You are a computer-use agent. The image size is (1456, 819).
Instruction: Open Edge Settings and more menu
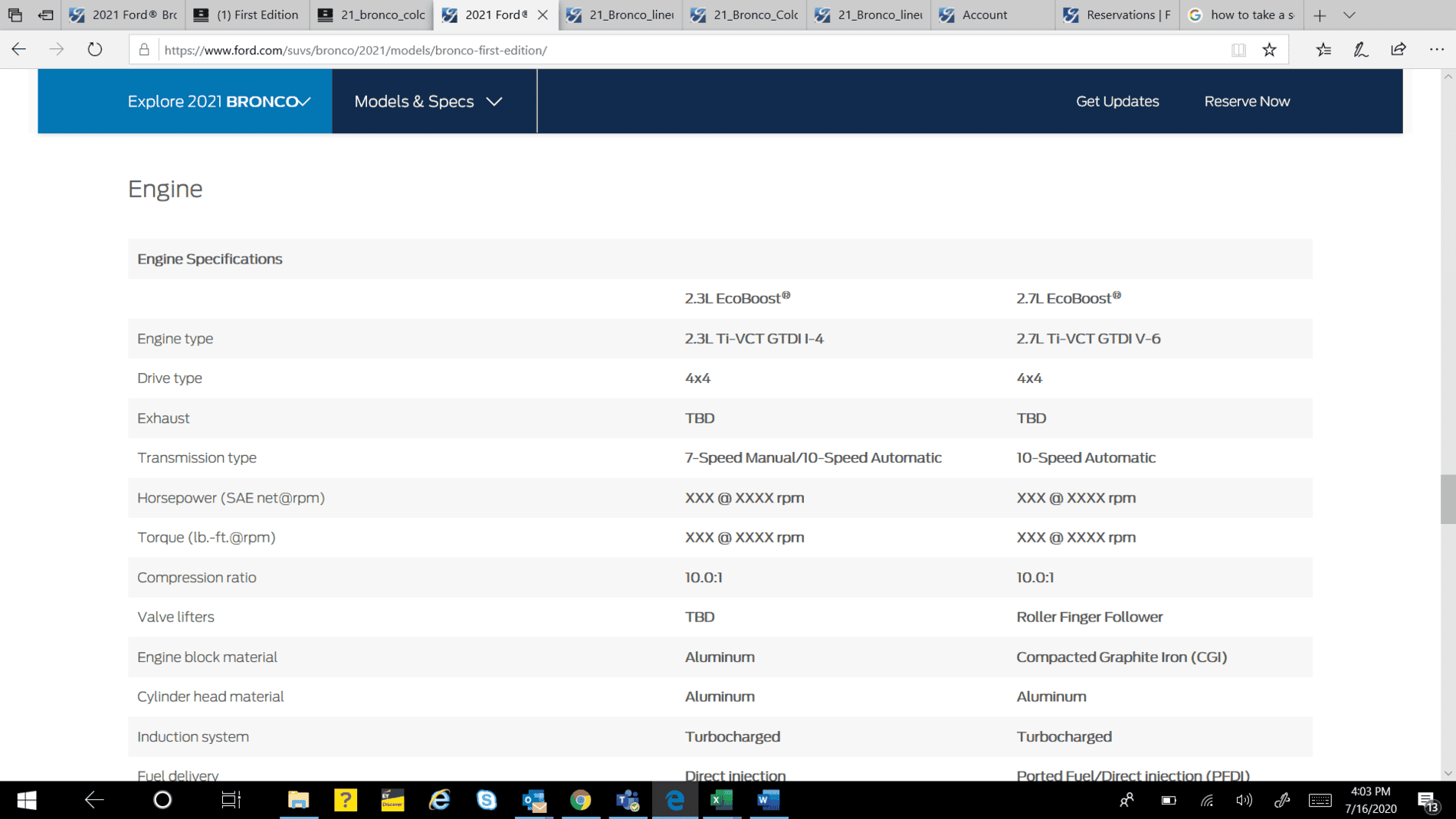(1437, 50)
